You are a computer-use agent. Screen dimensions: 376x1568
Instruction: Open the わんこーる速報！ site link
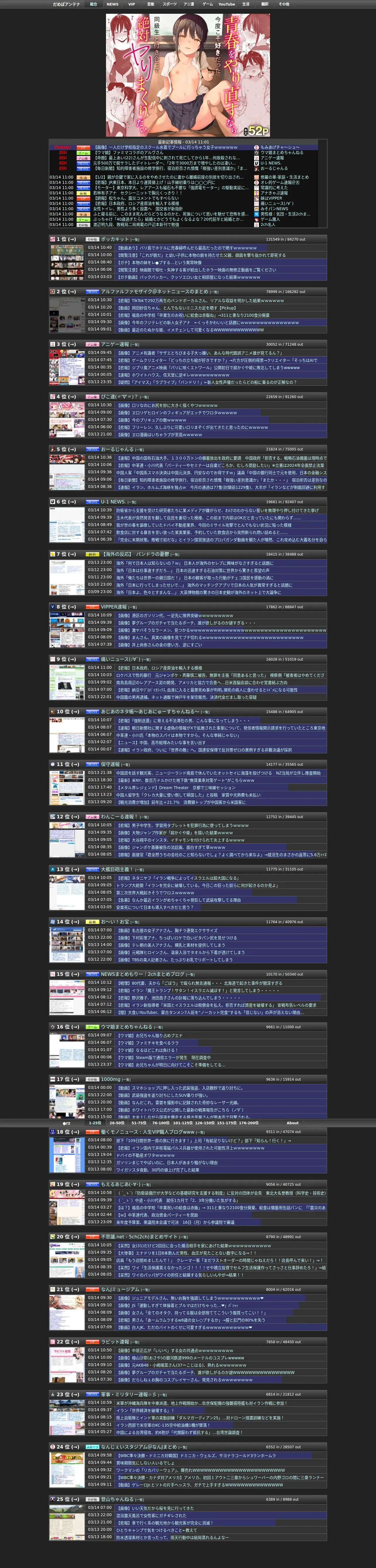(119, 817)
